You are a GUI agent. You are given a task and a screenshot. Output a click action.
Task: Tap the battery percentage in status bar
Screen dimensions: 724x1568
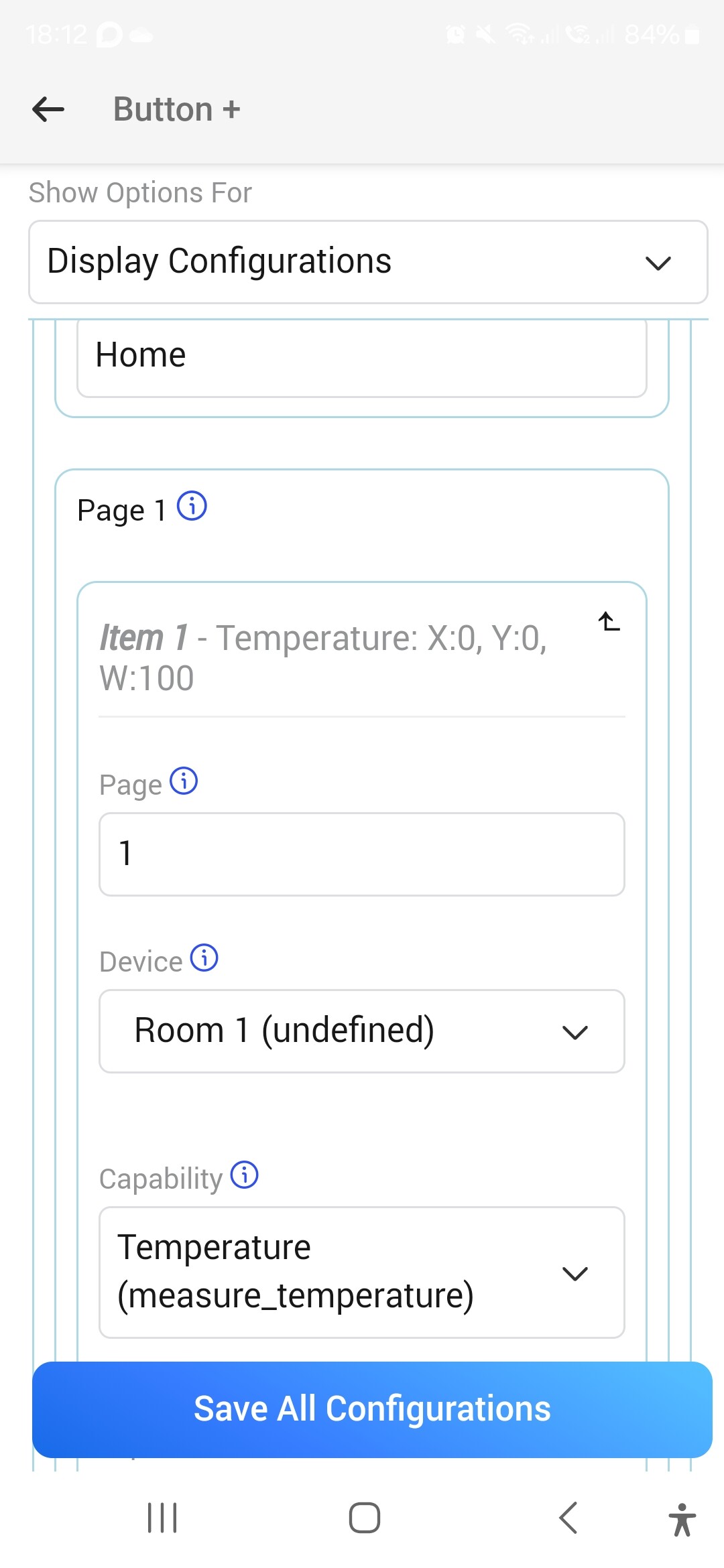coord(652,34)
